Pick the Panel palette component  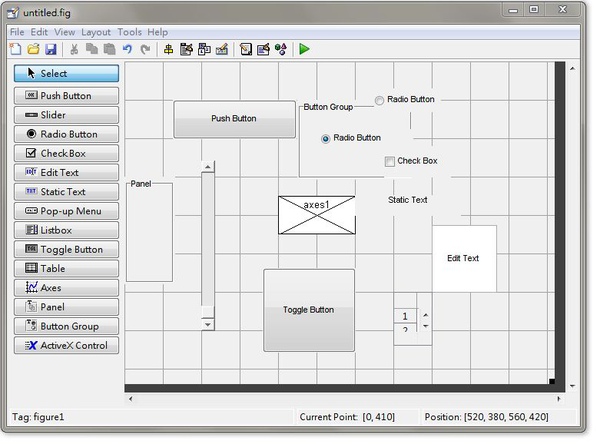pos(67,307)
